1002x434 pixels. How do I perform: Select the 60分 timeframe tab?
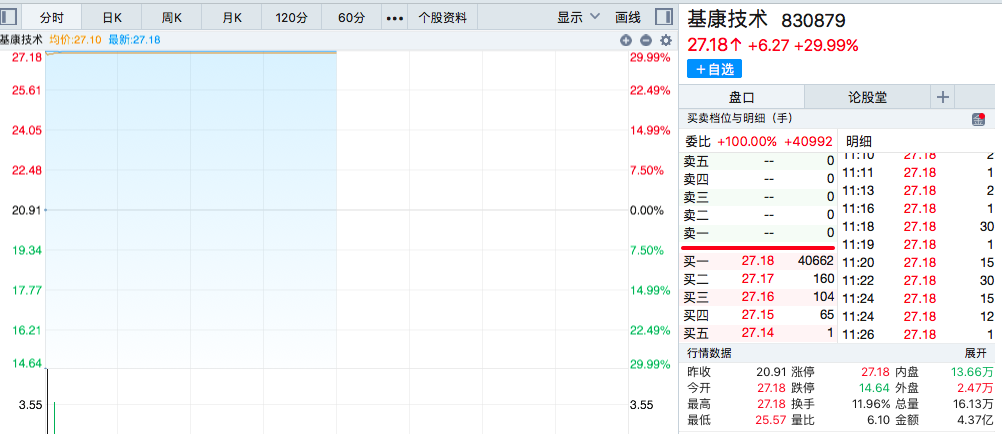click(x=351, y=18)
